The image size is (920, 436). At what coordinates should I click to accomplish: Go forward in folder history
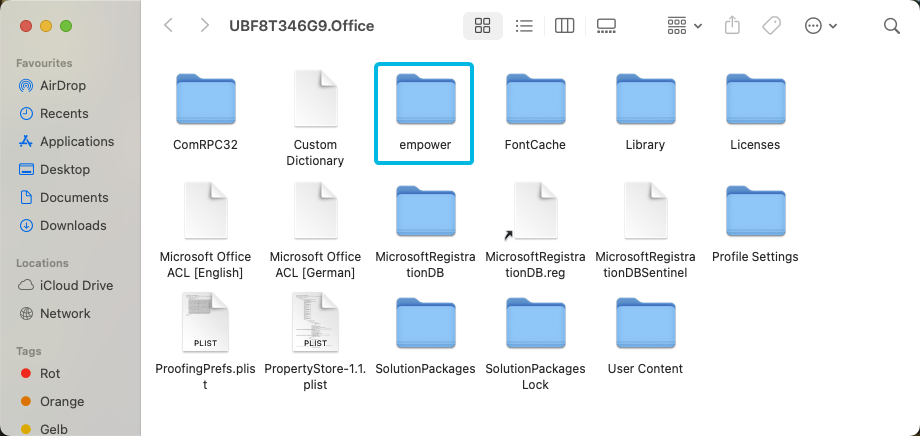click(204, 26)
